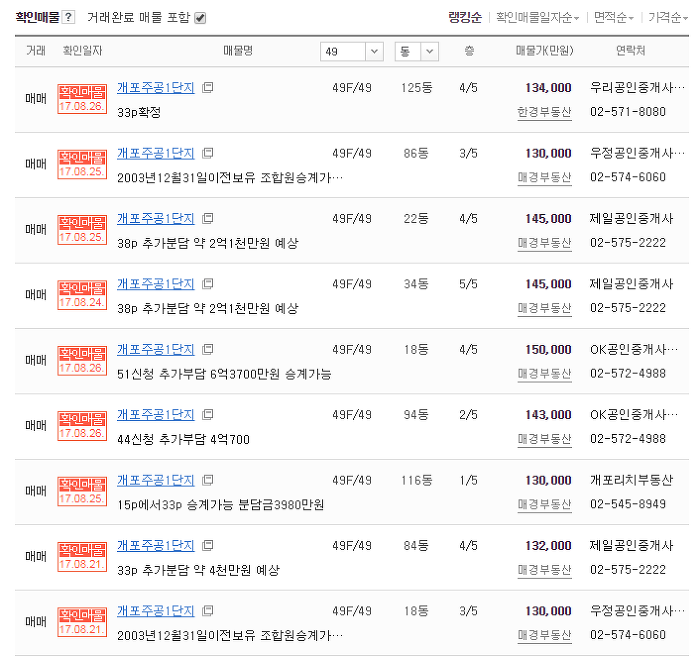
Task: Select agency name 개포리치부동산
Action: pyautogui.click(x=631, y=480)
